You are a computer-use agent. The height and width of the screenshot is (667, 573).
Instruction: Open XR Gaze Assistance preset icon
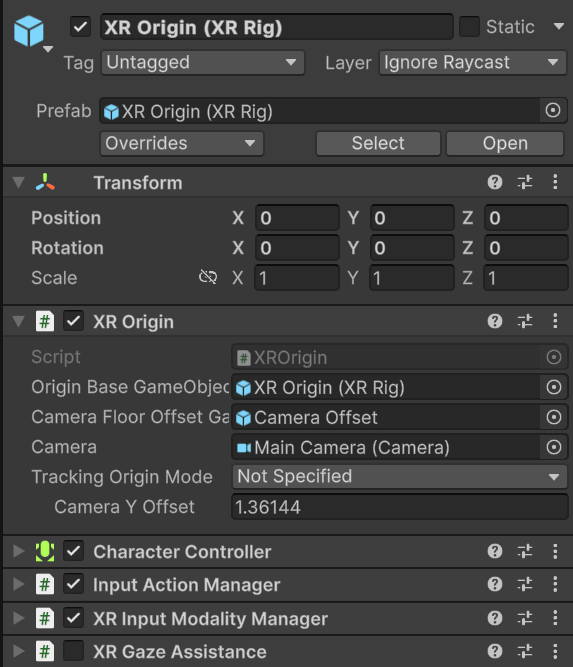(525, 651)
